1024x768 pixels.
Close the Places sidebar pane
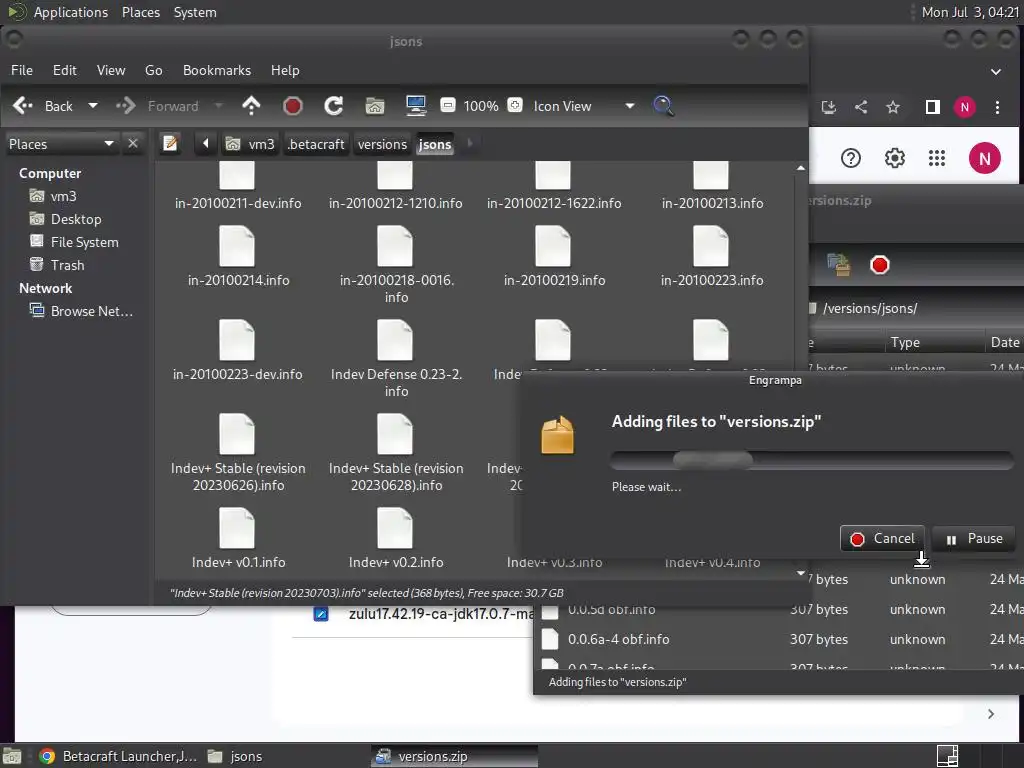point(133,143)
